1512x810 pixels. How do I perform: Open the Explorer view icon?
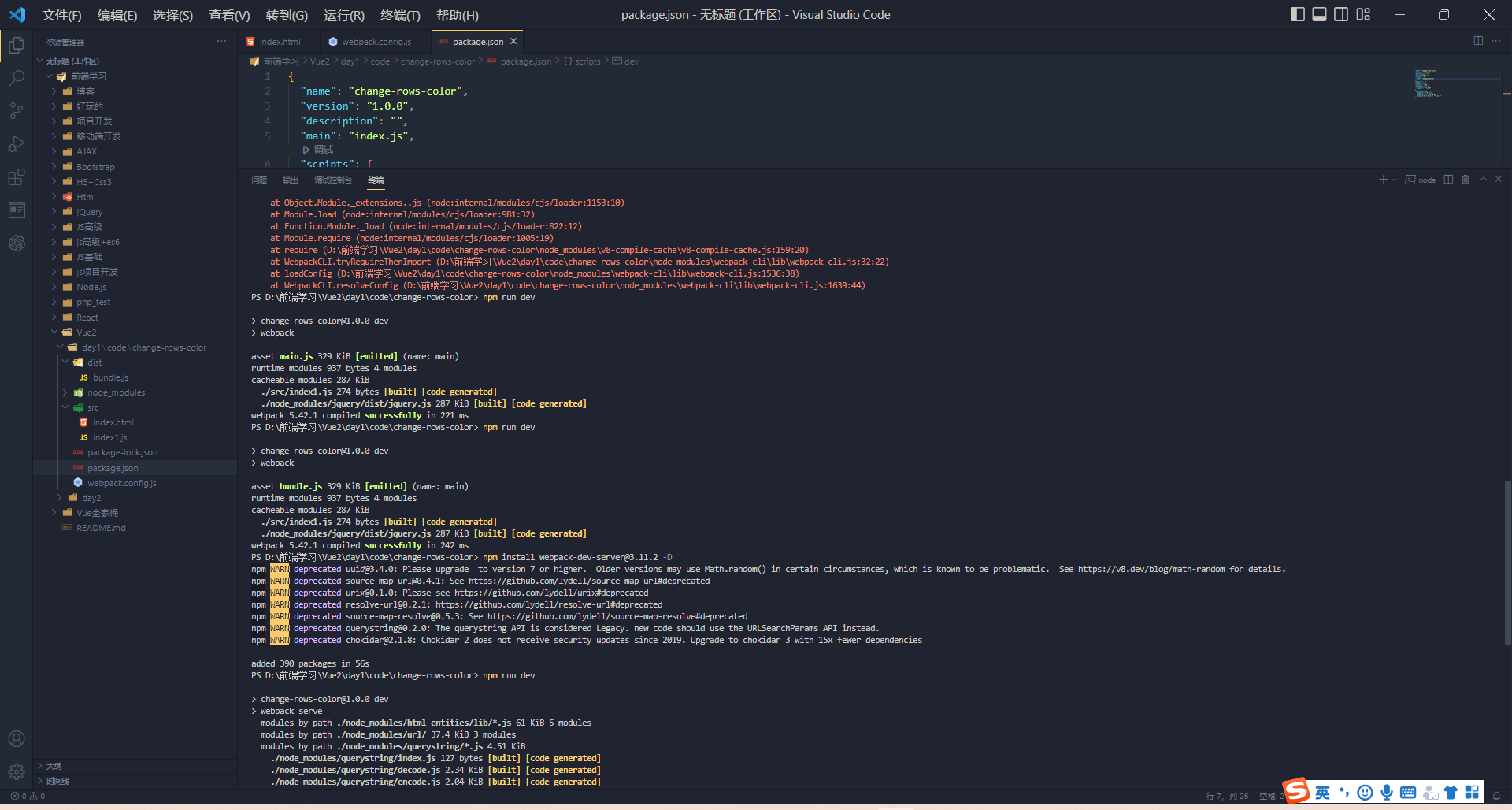(x=17, y=45)
